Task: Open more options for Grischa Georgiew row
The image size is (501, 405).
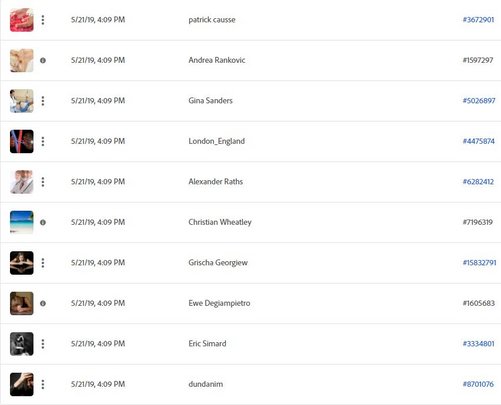Action: 43,263
